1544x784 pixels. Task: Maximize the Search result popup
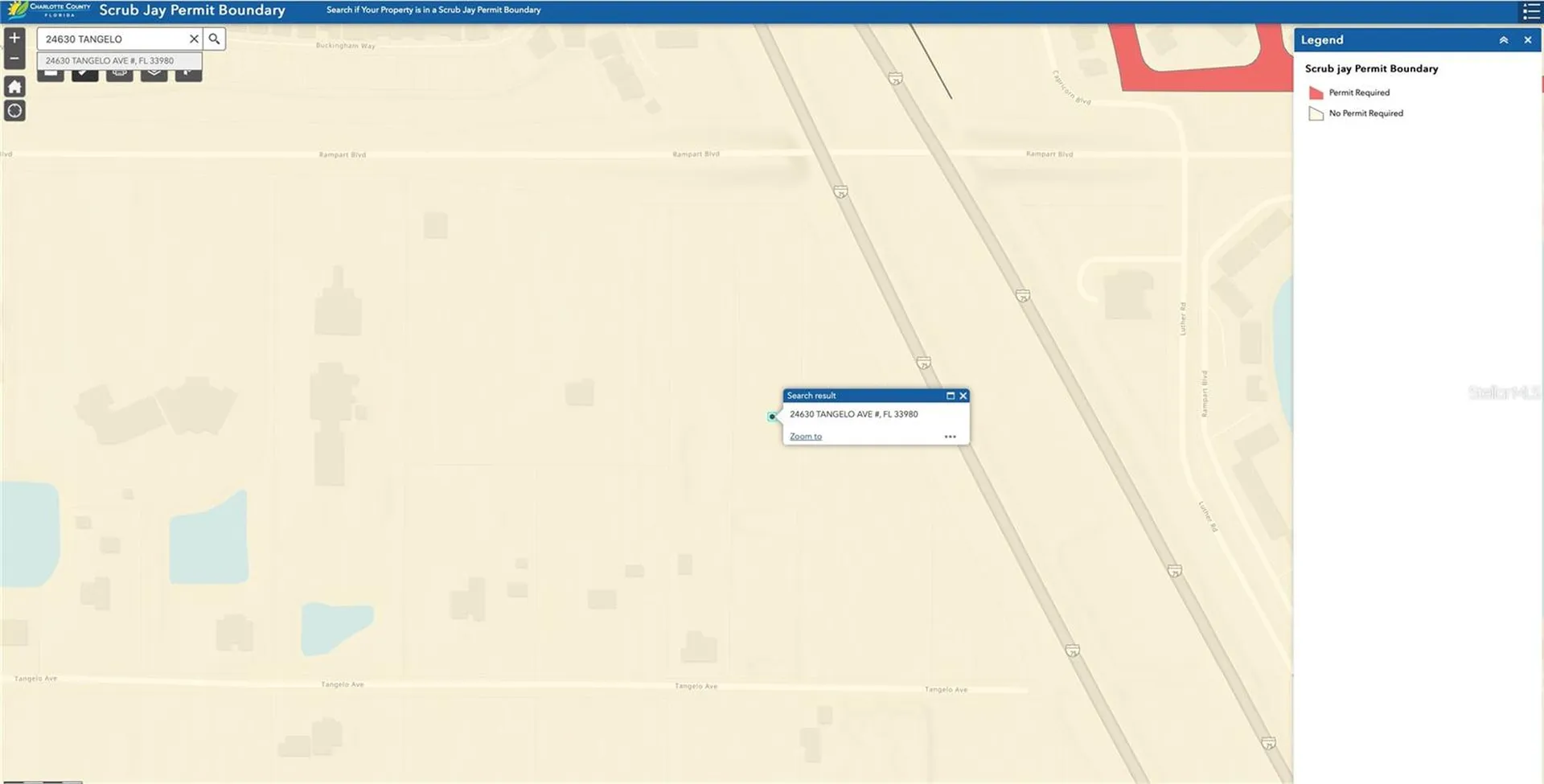[950, 396]
